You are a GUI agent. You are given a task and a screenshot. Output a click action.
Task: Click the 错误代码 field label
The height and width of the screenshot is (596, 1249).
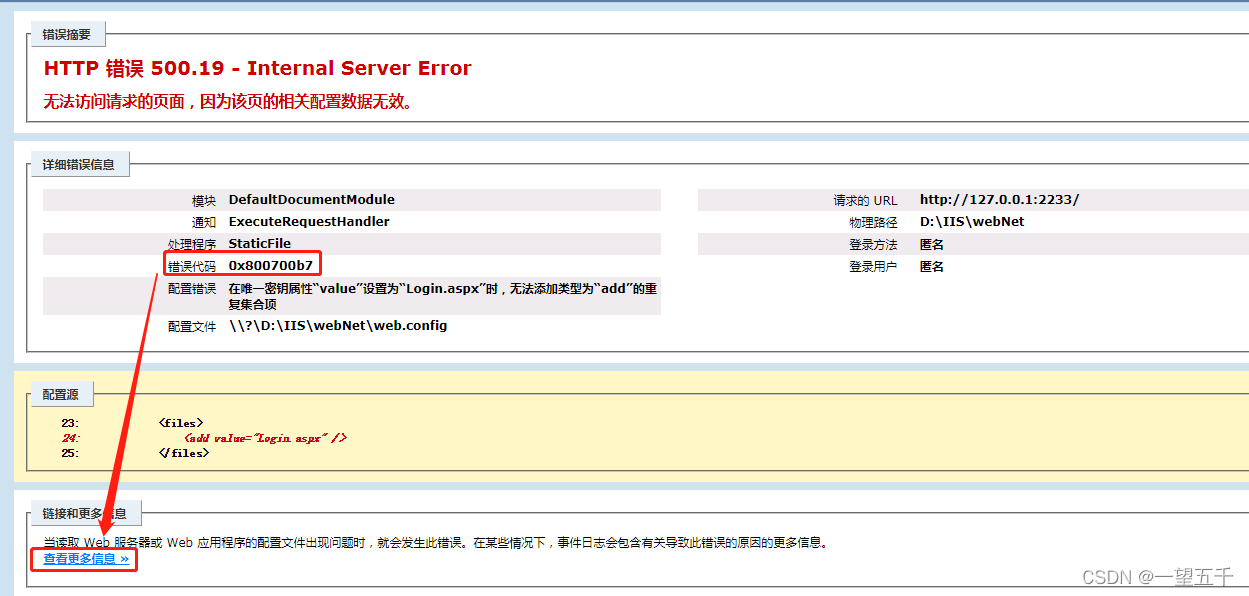(x=192, y=266)
